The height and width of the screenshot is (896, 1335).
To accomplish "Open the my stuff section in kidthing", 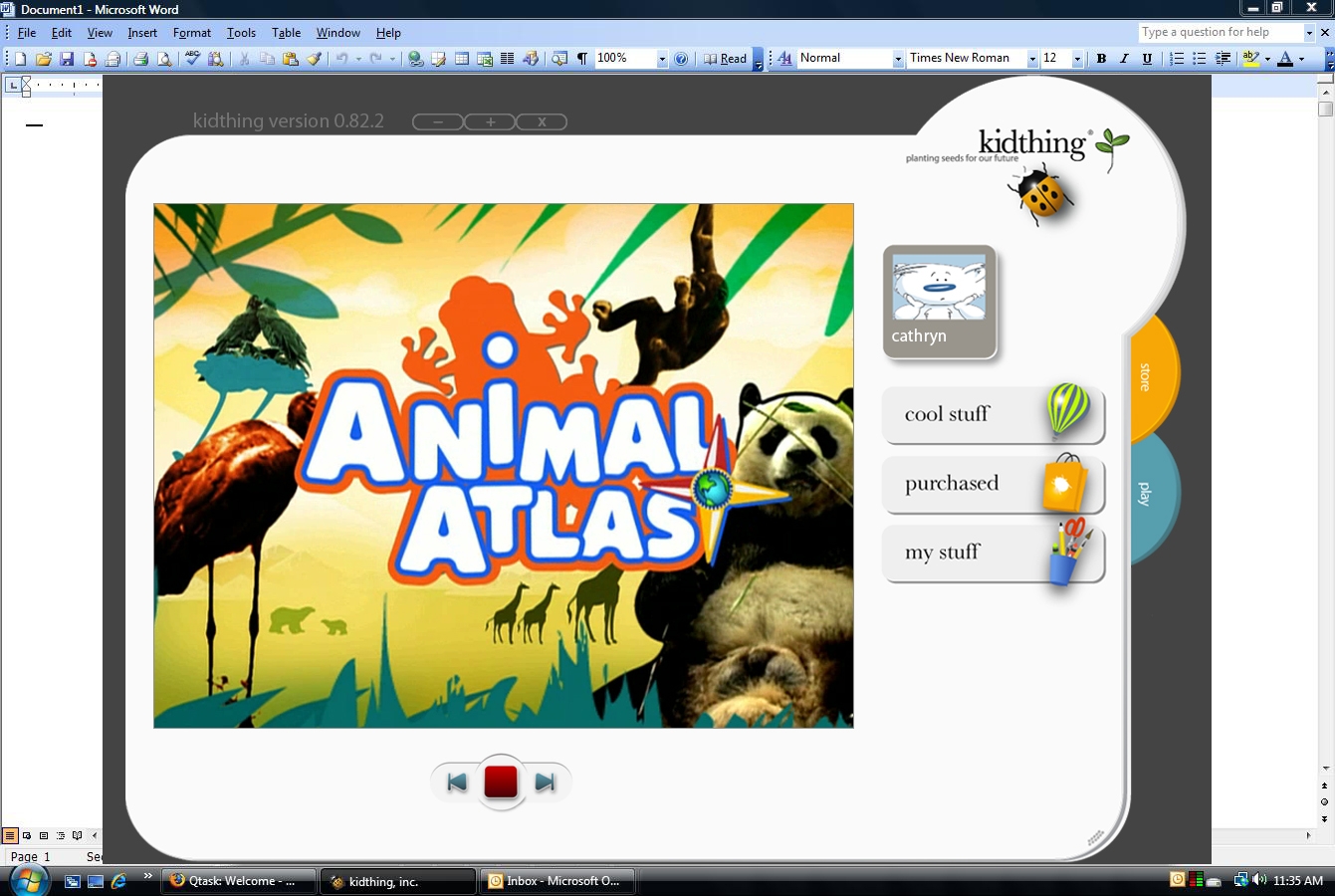I will [994, 553].
